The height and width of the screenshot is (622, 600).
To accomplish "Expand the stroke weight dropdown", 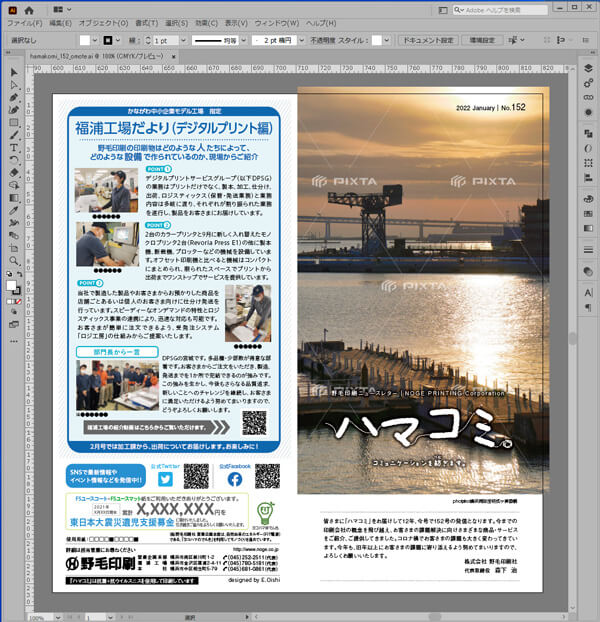I will (x=183, y=40).
